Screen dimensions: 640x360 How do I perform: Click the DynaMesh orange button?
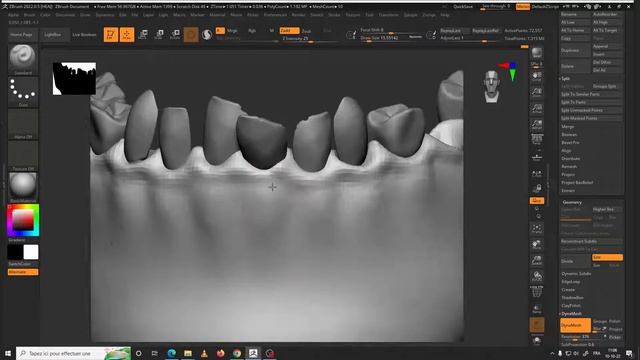(x=575, y=325)
